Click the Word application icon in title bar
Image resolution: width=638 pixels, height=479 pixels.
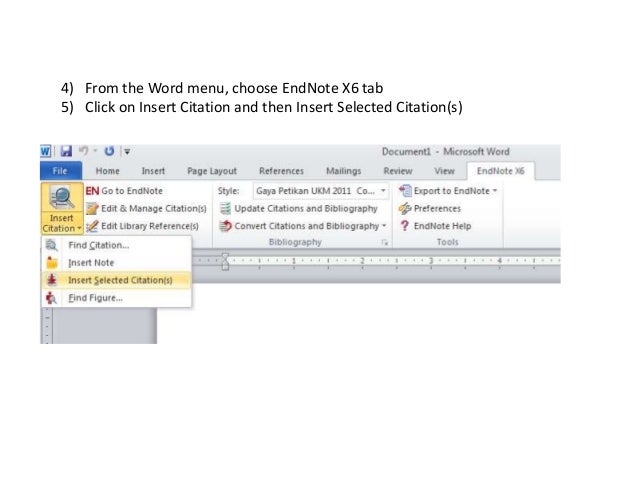pyautogui.click(x=46, y=151)
